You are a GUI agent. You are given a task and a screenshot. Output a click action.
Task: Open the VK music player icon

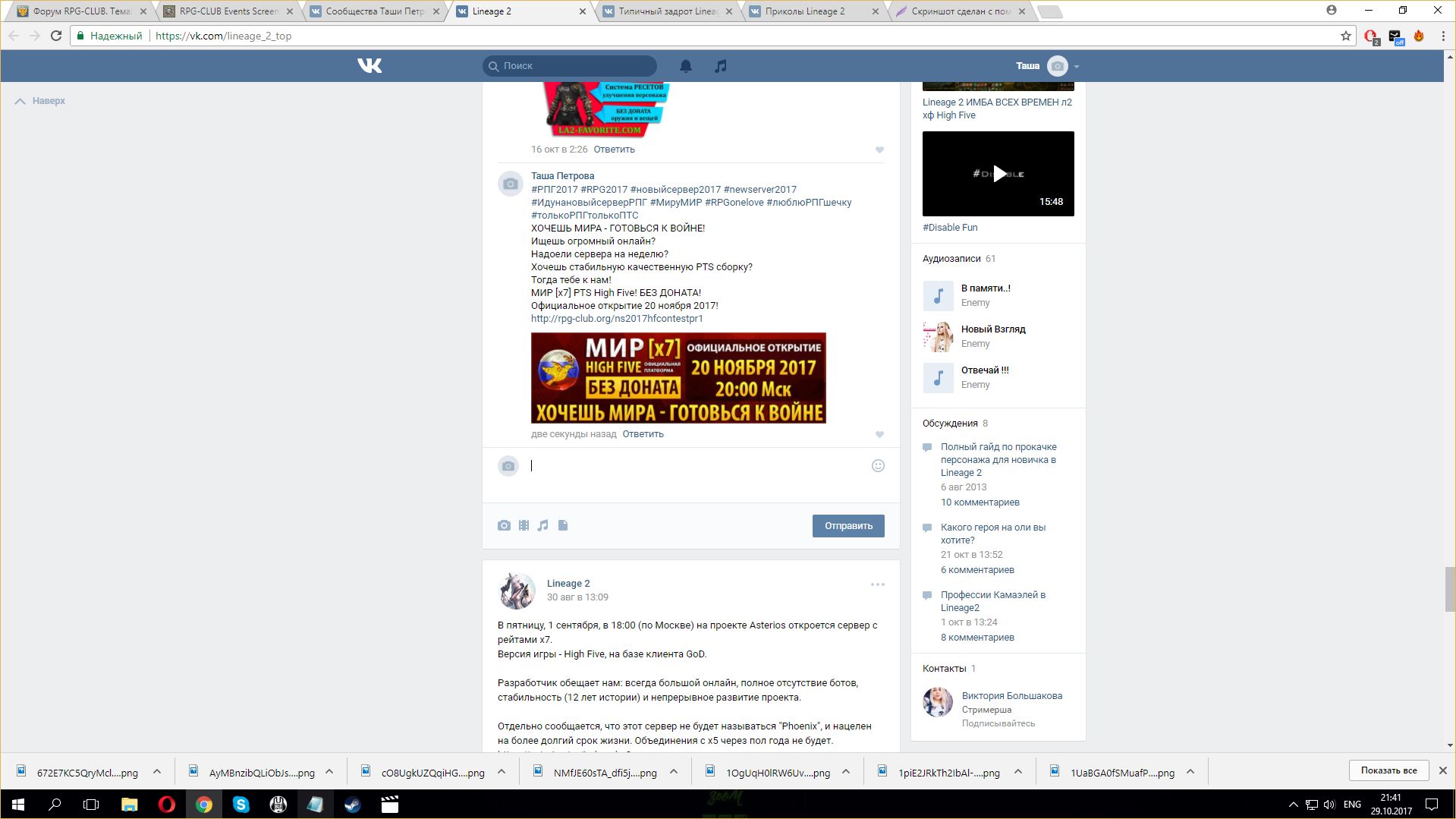click(721, 66)
